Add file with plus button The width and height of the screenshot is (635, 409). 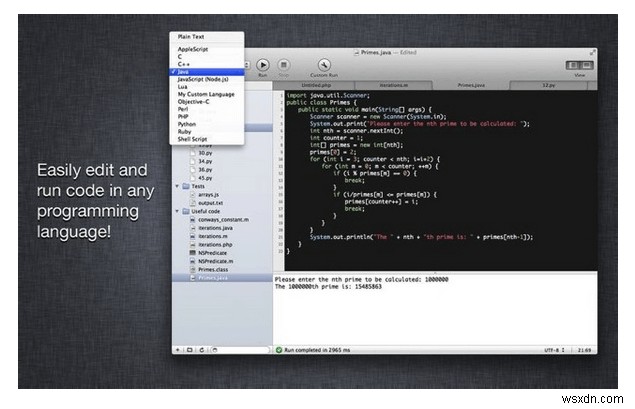(x=177, y=350)
